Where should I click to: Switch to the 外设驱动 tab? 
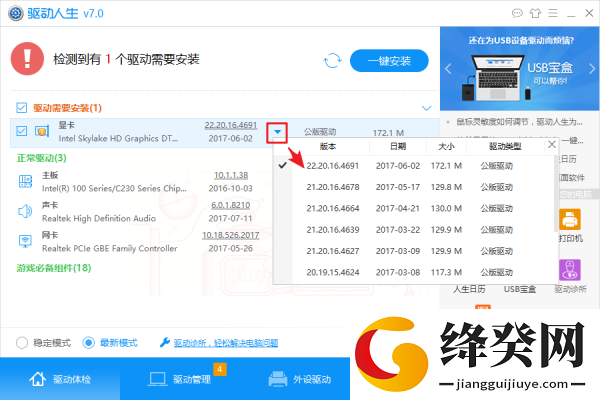pyautogui.click(x=300, y=379)
